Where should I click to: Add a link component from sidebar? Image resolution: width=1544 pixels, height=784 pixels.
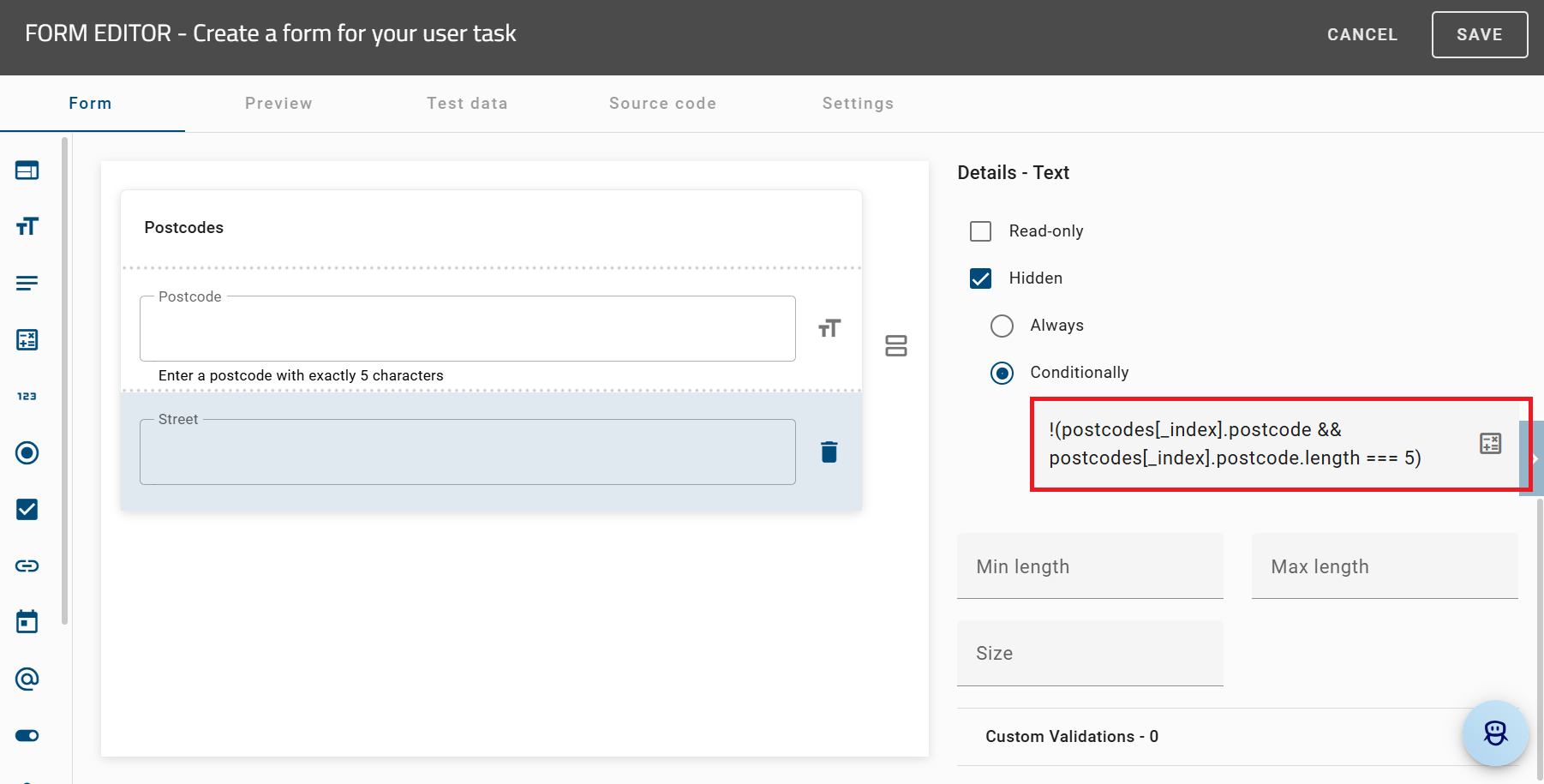point(27,566)
